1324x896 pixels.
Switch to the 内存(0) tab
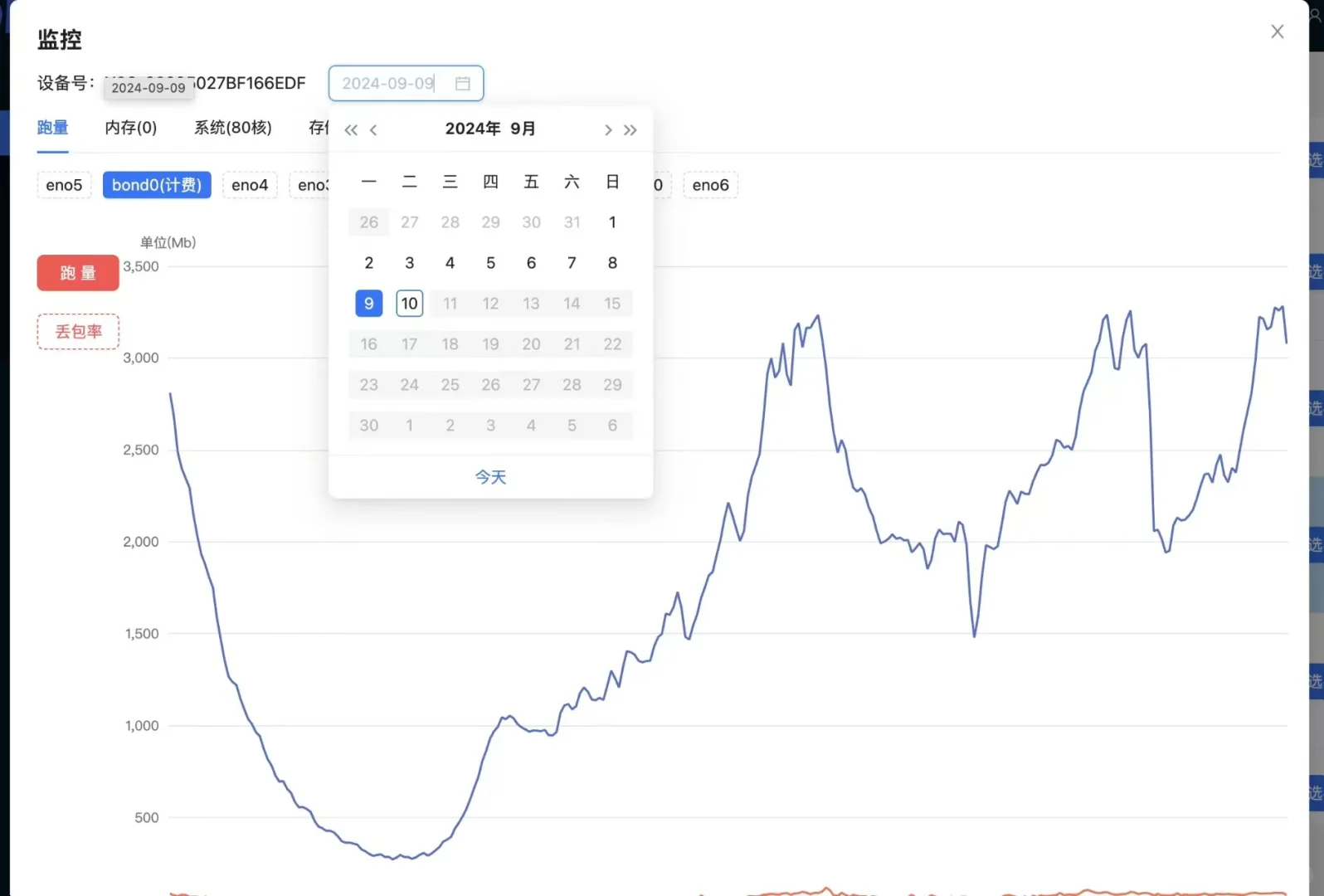[131, 128]
